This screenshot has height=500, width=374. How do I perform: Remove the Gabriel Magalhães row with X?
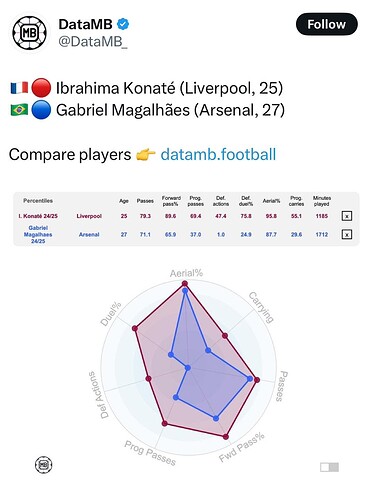(x=347, y=235)
